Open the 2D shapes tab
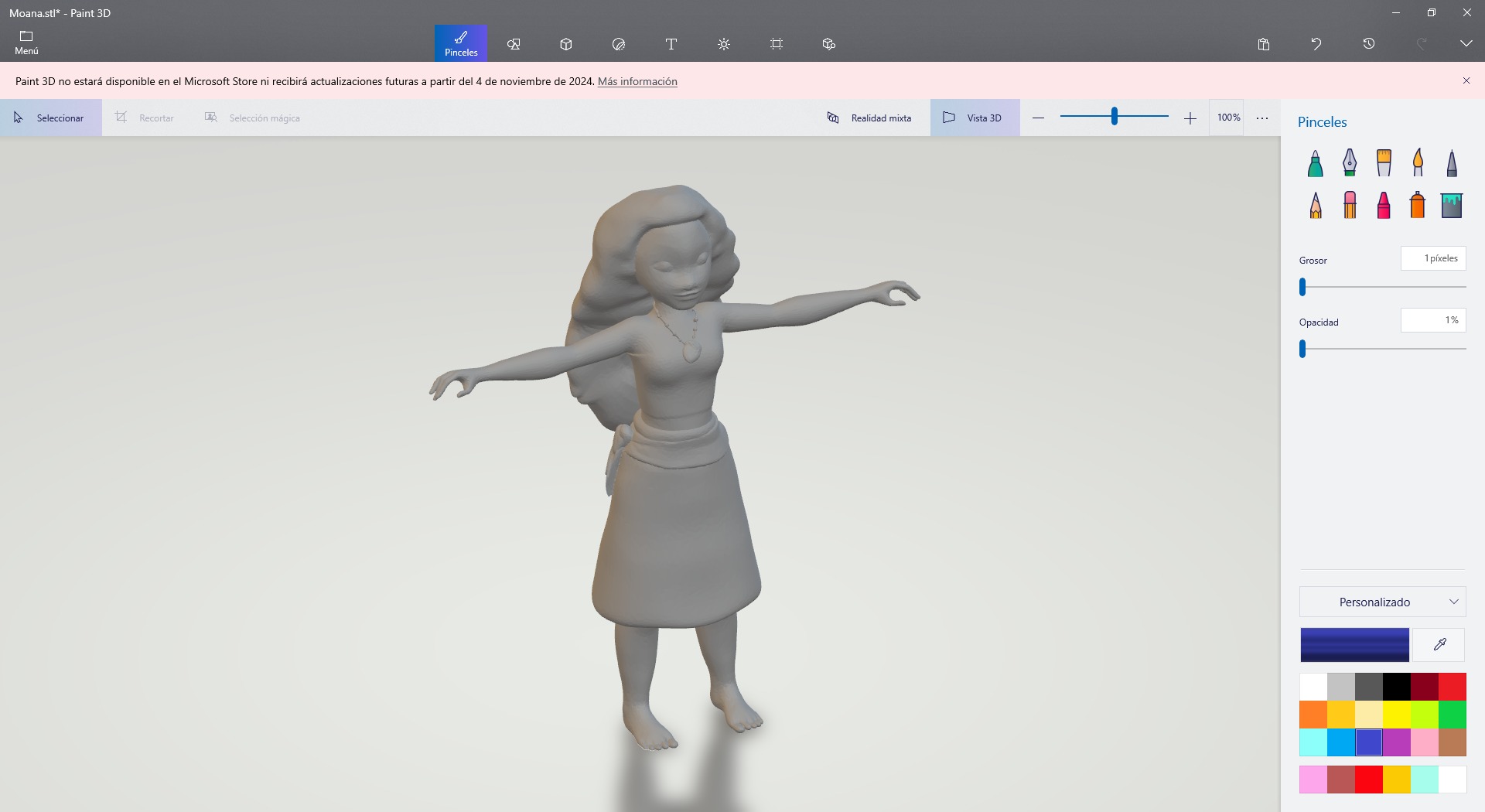Screen dimensions: 1485x812 (x=514, y=44)
